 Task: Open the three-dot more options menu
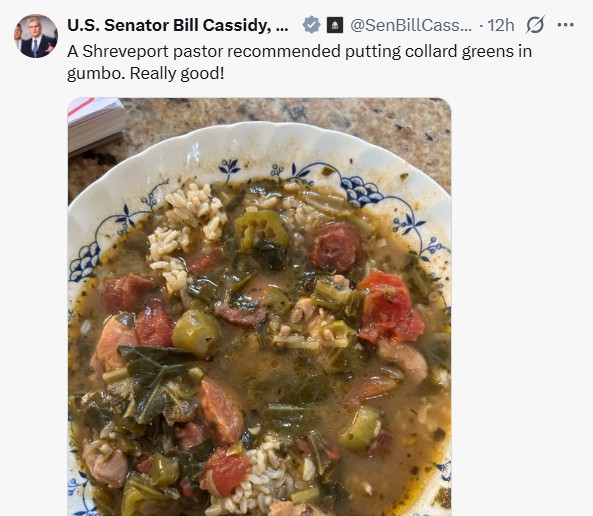pos(565,25)
